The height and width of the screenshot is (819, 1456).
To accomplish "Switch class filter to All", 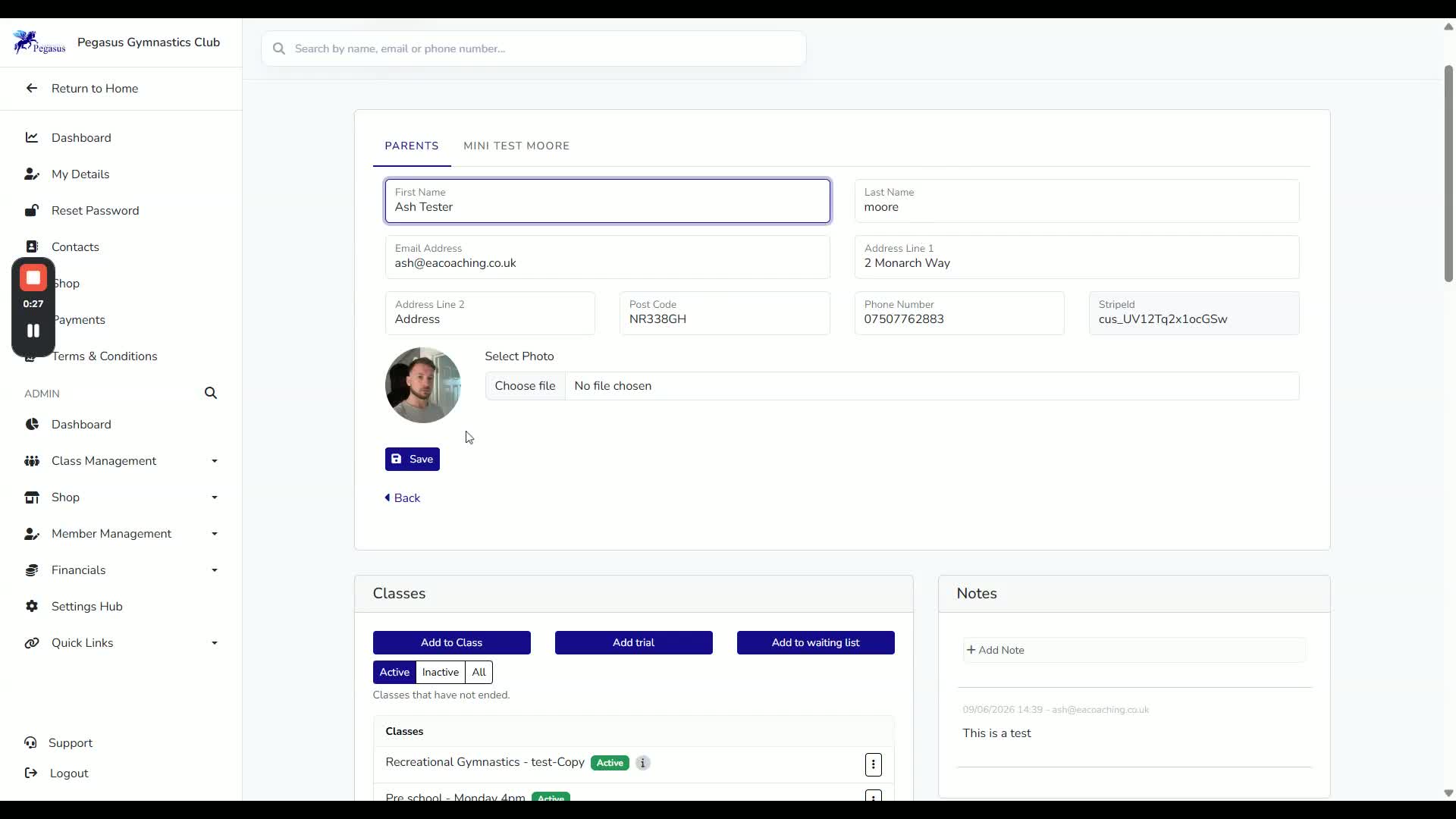I will tap(479, 672).
